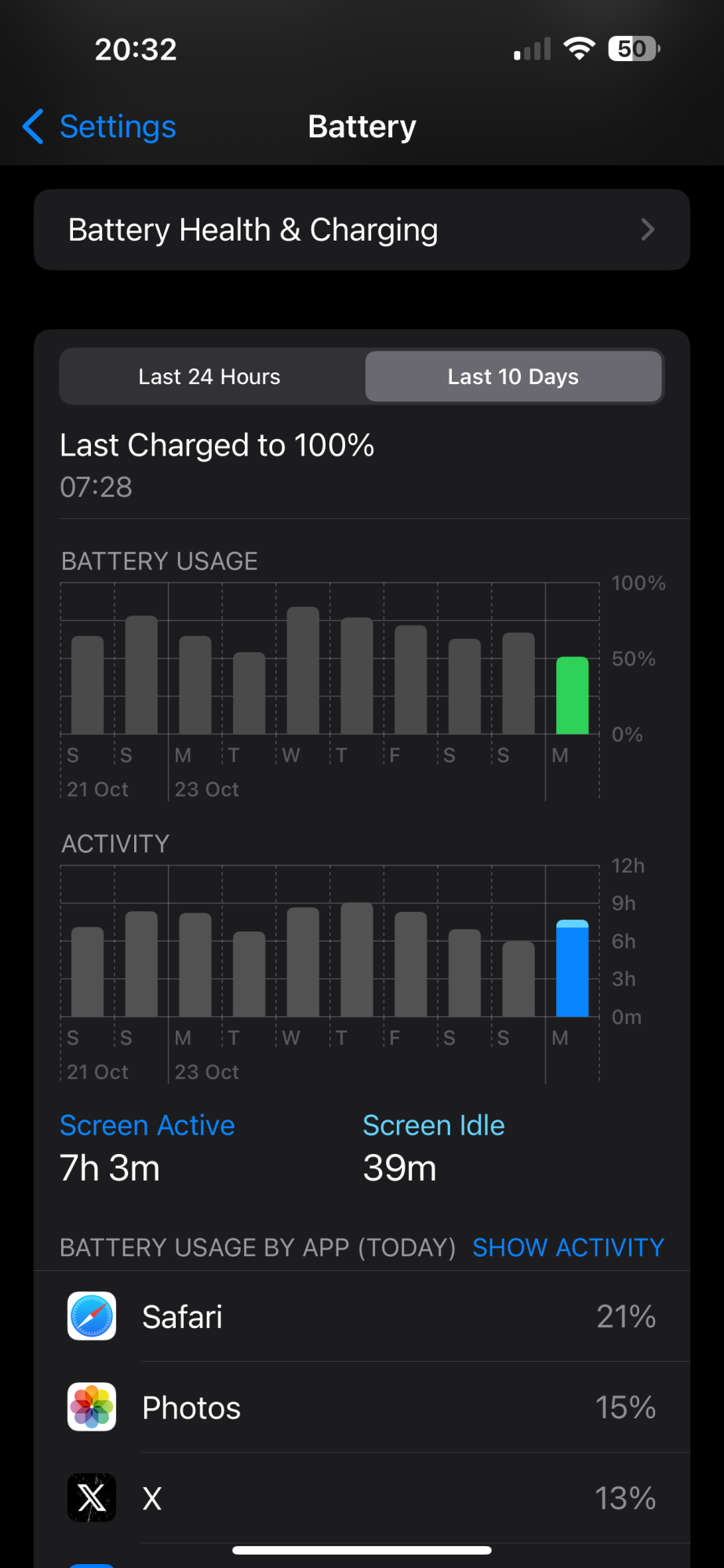Switch to the Last 24 Hours view
The image size is (724, 1568).
209,376
